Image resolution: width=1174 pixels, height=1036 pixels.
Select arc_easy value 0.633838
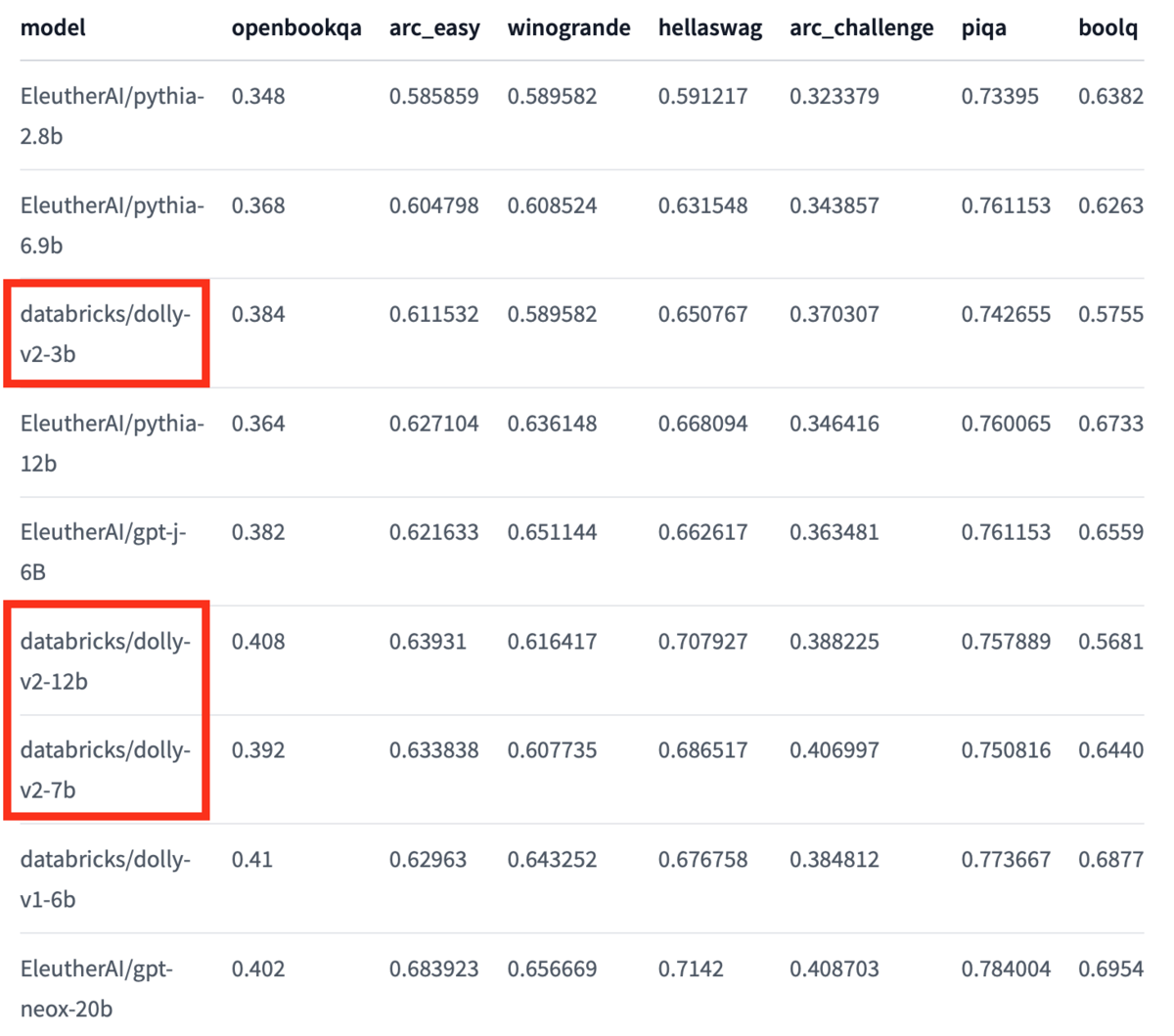point(434,750)
